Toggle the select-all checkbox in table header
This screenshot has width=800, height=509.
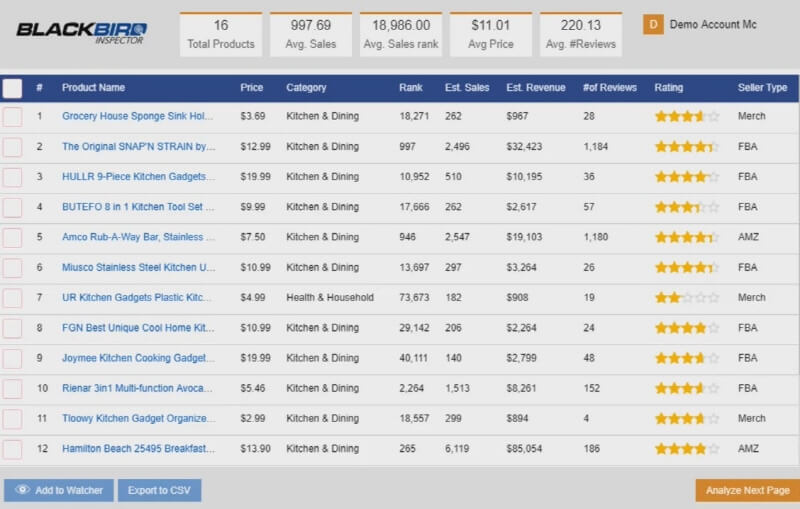[x=12, y=88]
